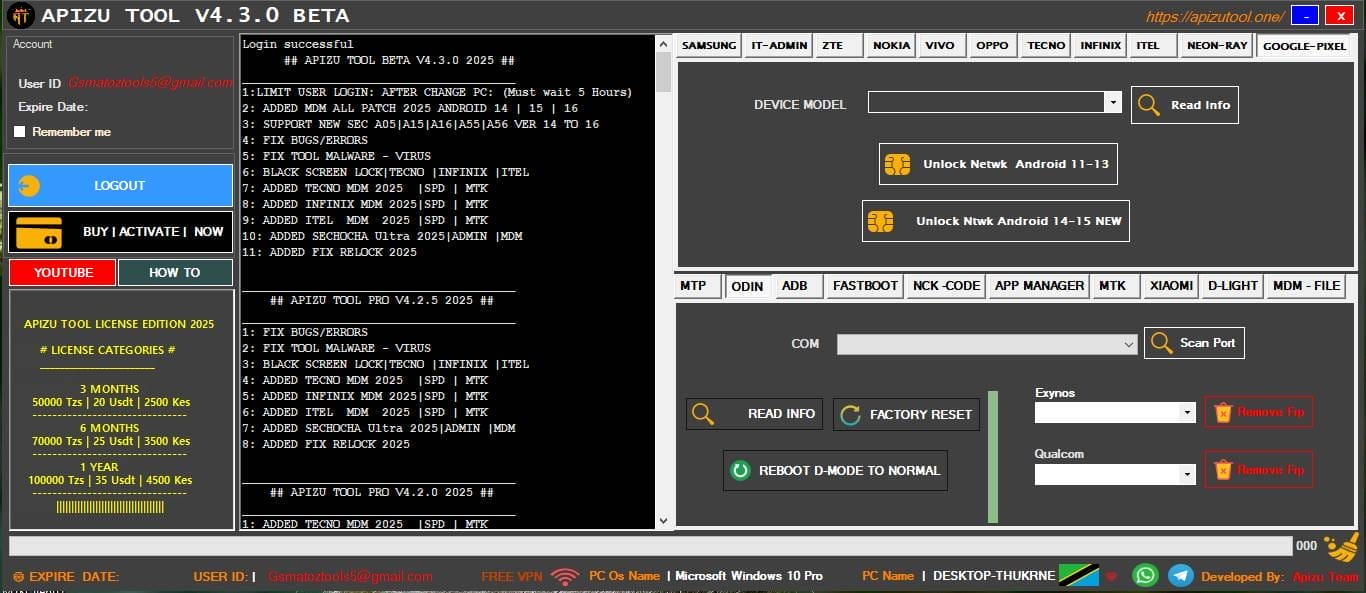Open the COM port dropdown
The width and height of the screenshot is (1366, 593).
click(1126, 343)
